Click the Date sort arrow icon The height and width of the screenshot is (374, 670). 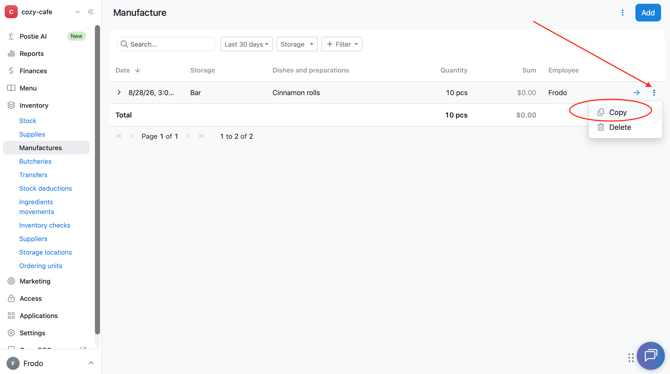pyautogui.click(x=138, y=70)
